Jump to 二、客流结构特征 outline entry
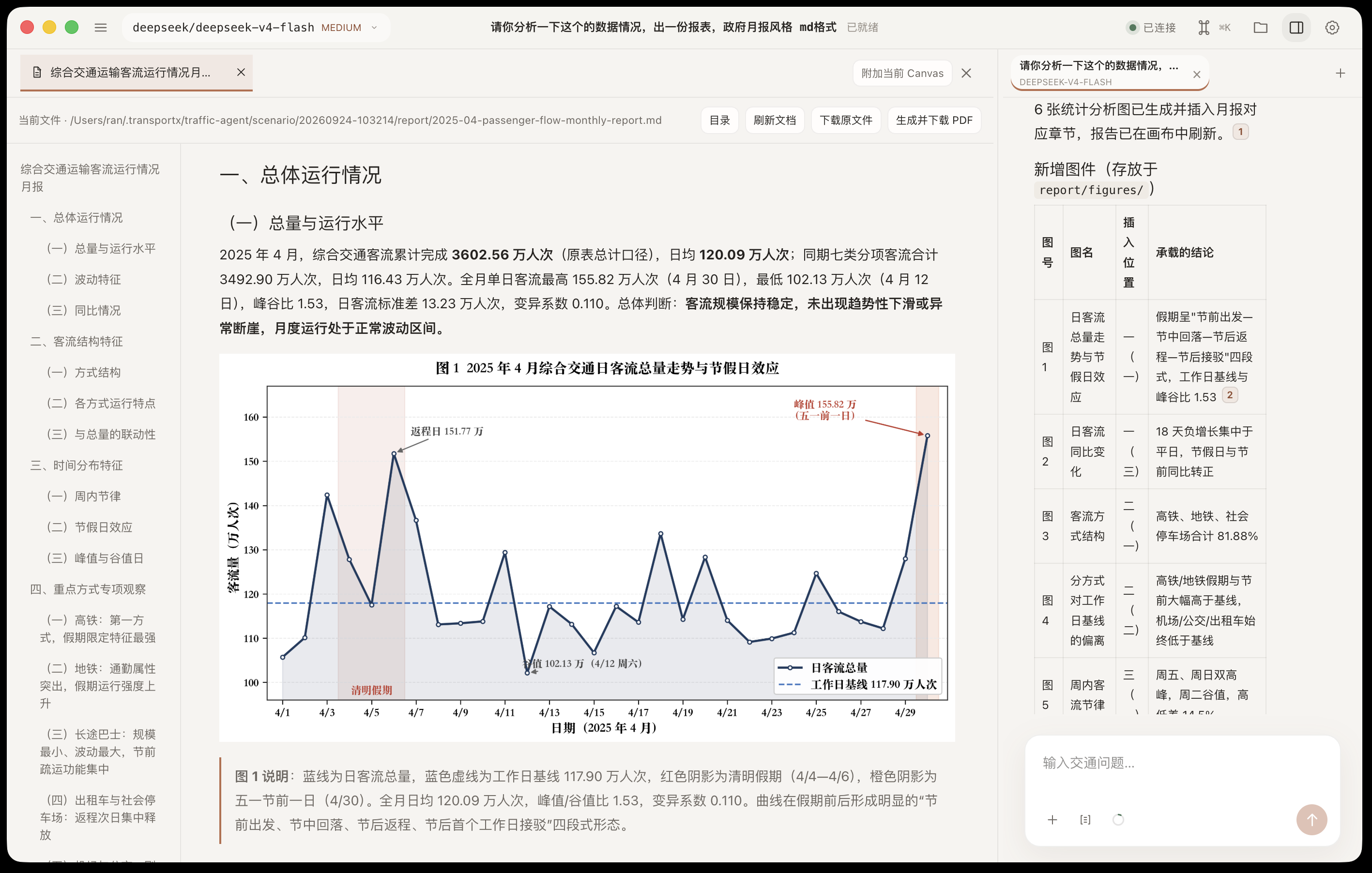Screen dimensions: 1372x873 pos(76,341)
